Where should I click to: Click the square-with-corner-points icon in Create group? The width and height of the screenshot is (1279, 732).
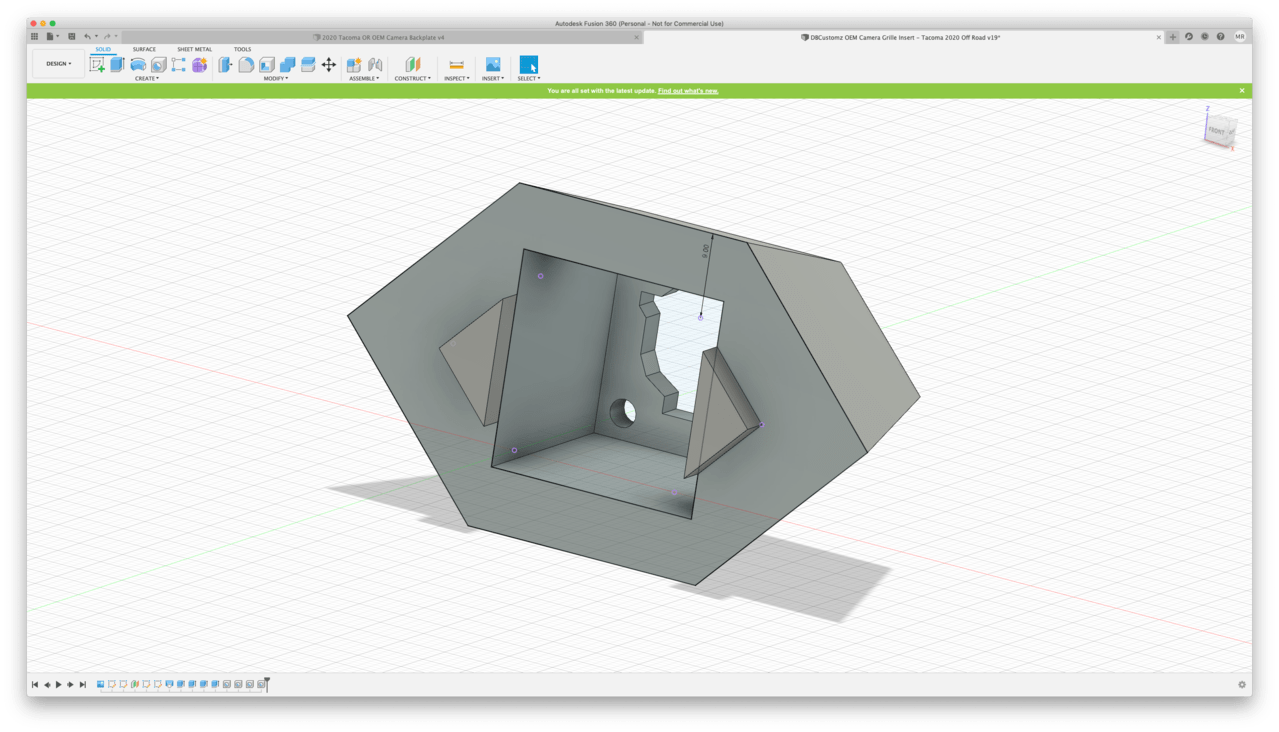[178, 64]
